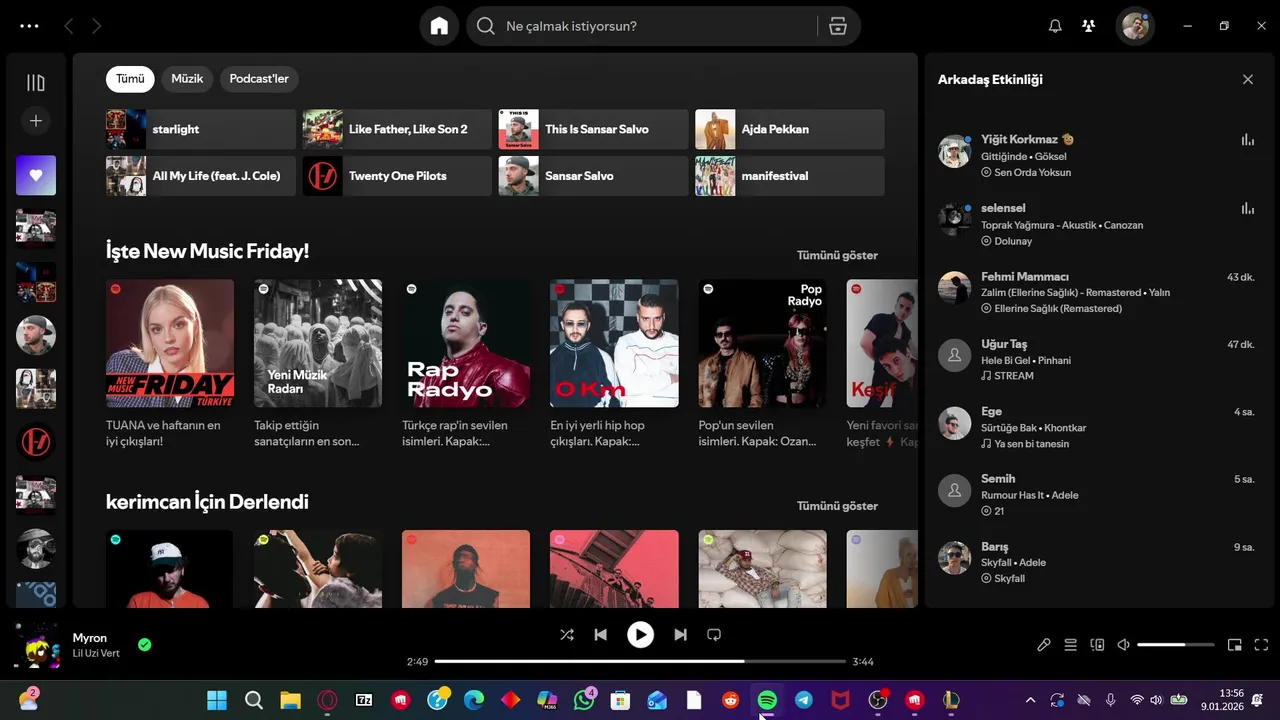
Task: Open Yeni Müzik Radarı playlist cover
Action: [318, 343]
